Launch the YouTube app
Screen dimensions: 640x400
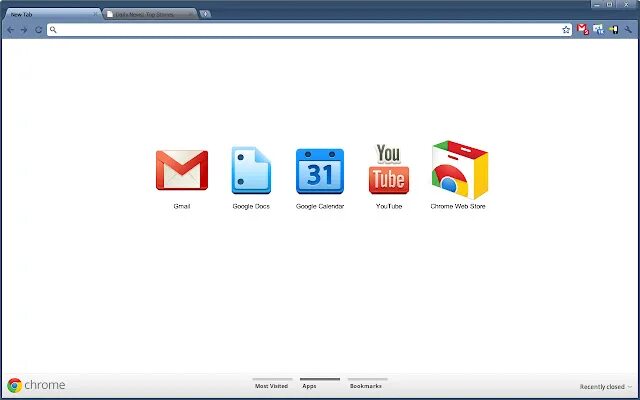pyautogui.click(x=389, y=169)
